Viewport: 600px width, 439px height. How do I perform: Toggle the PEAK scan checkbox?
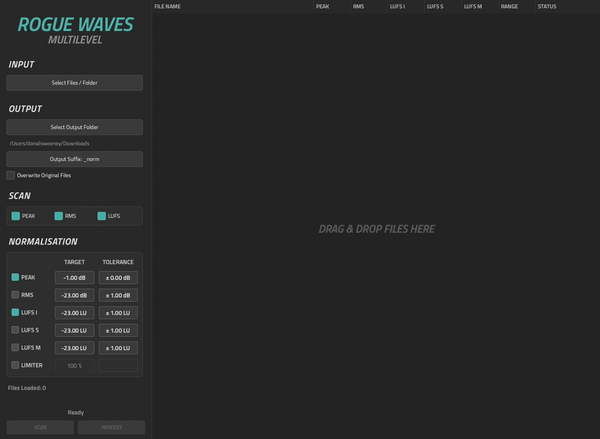coord(16,216)
